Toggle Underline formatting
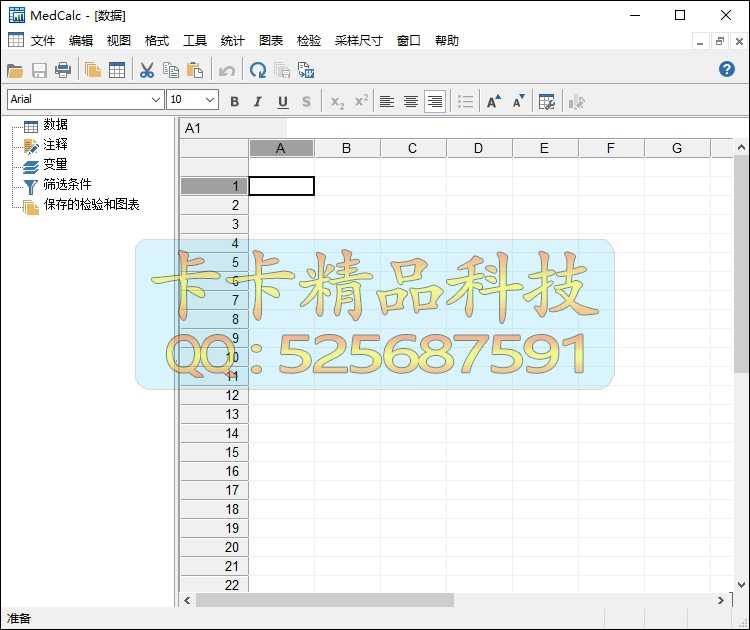 point(283,101)
